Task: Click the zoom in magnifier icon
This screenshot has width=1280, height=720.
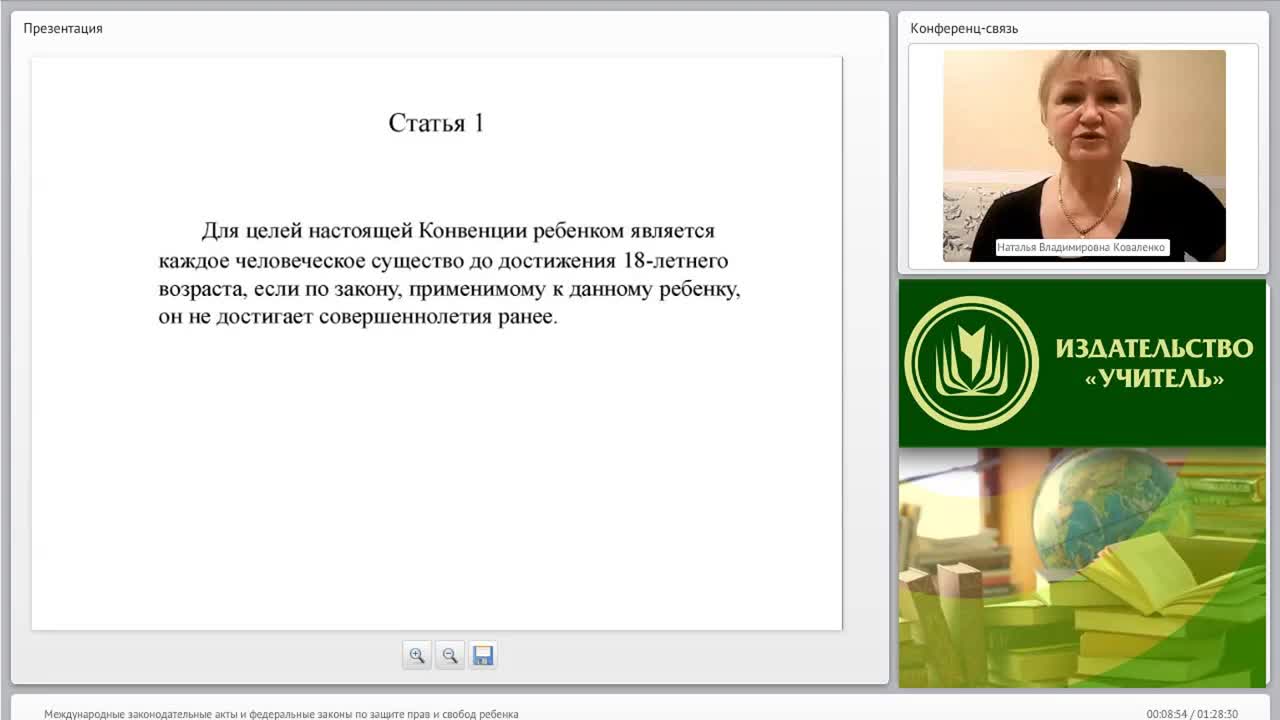Action: pyautogui.click(x=417, y=656)
